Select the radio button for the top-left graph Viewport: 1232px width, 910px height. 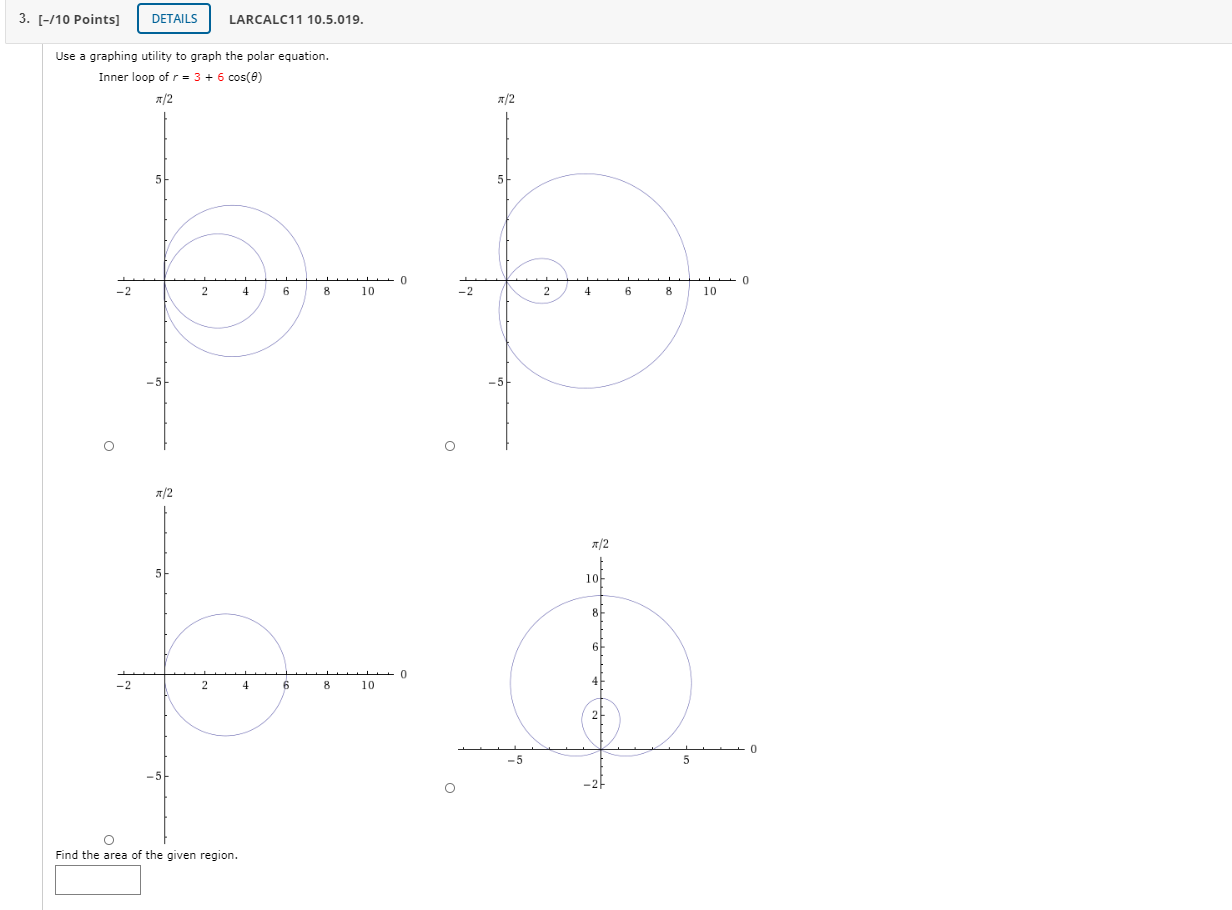(108, 446)
